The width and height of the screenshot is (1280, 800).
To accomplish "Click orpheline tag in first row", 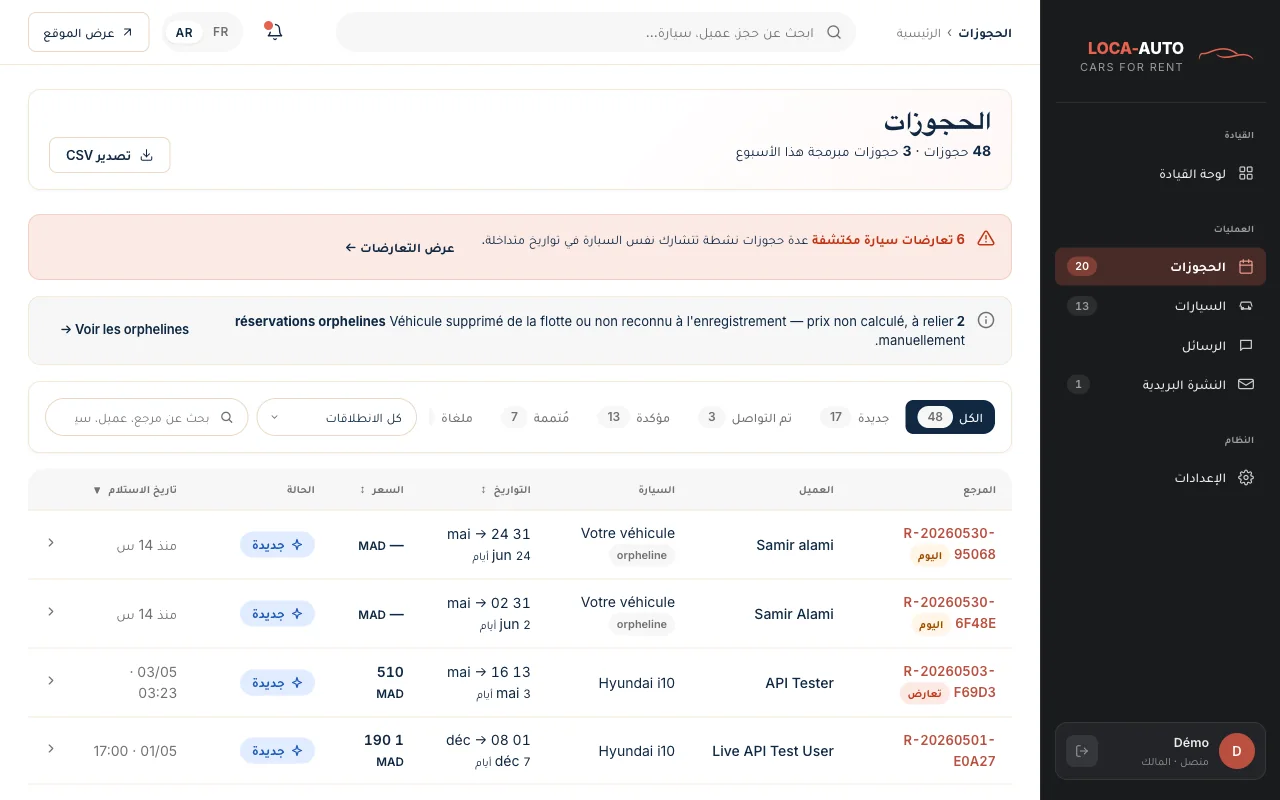I will click(x=642, y=555).
